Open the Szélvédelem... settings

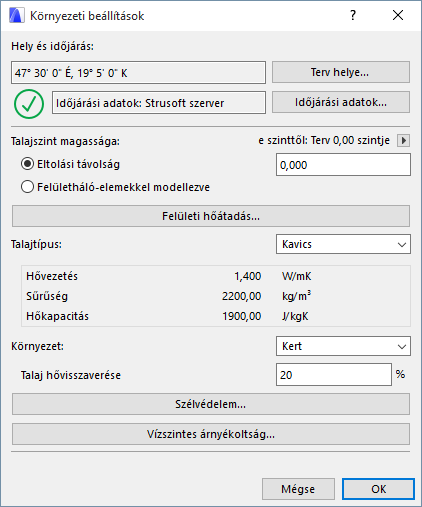(211, 404)
